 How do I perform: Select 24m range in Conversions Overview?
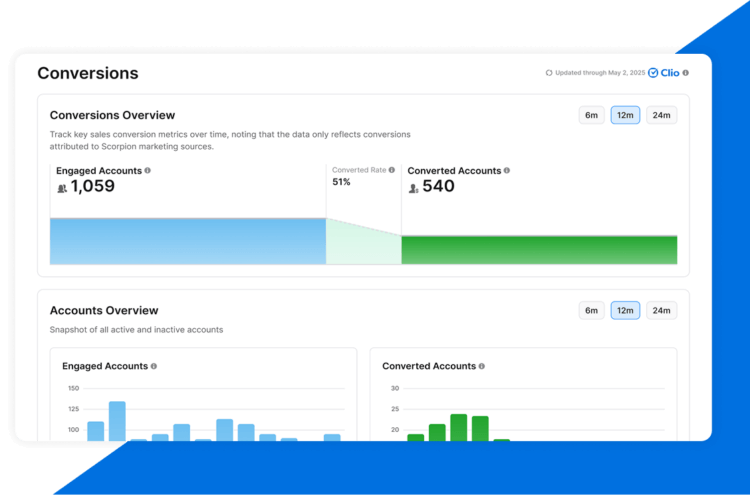(x=661, y=115)
